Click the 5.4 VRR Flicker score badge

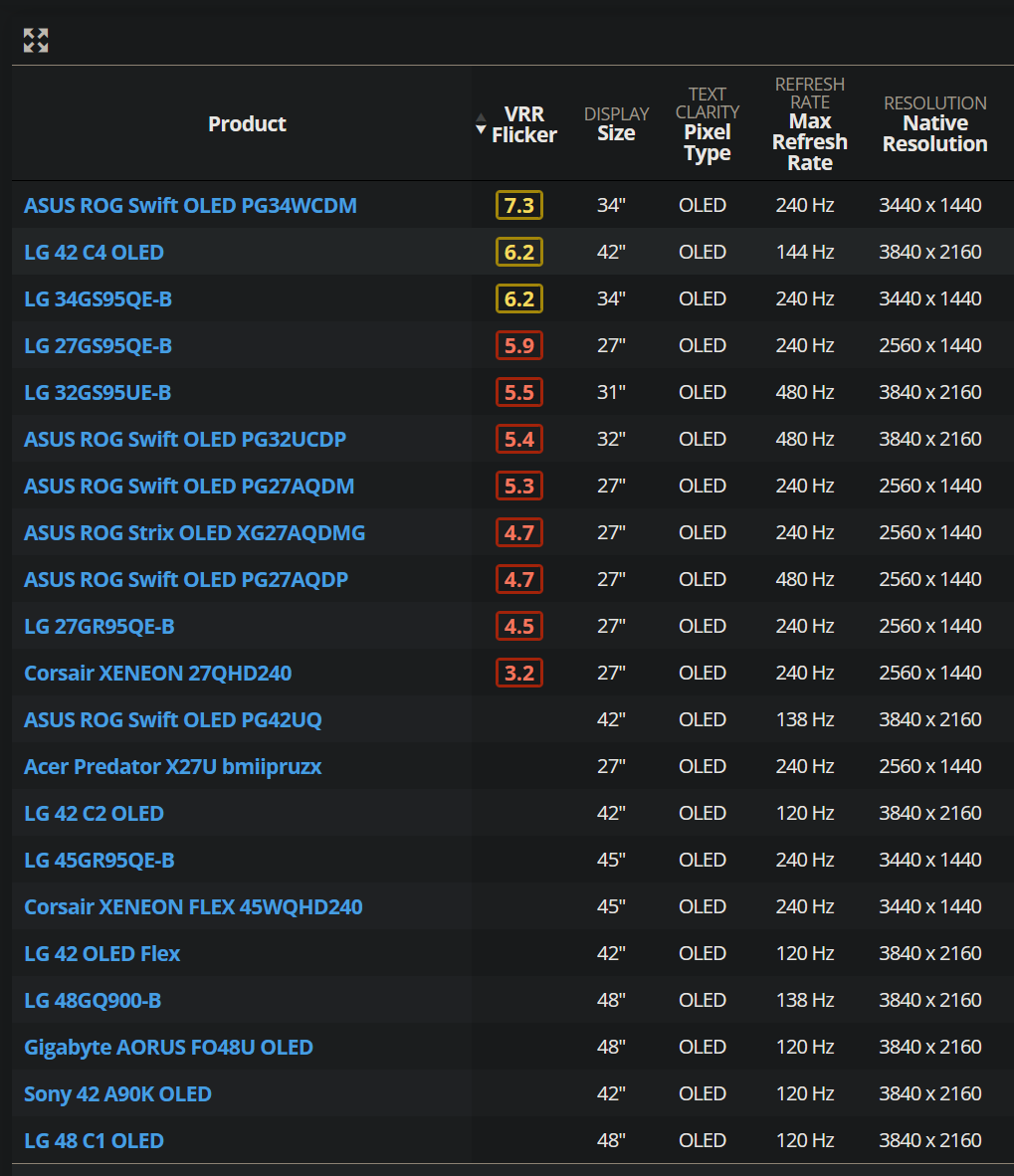click(519, 440)
